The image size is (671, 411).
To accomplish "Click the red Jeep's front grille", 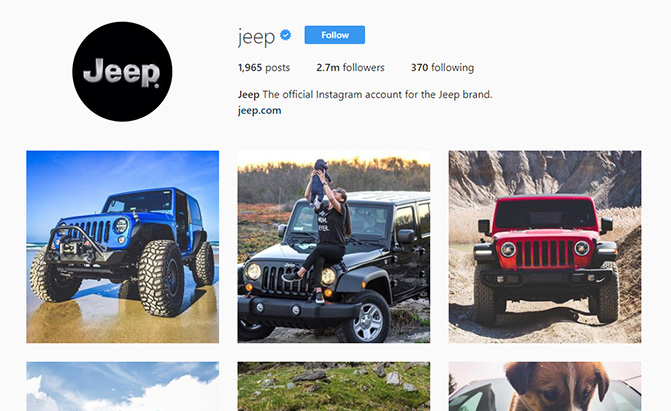I will click(544, 253).
